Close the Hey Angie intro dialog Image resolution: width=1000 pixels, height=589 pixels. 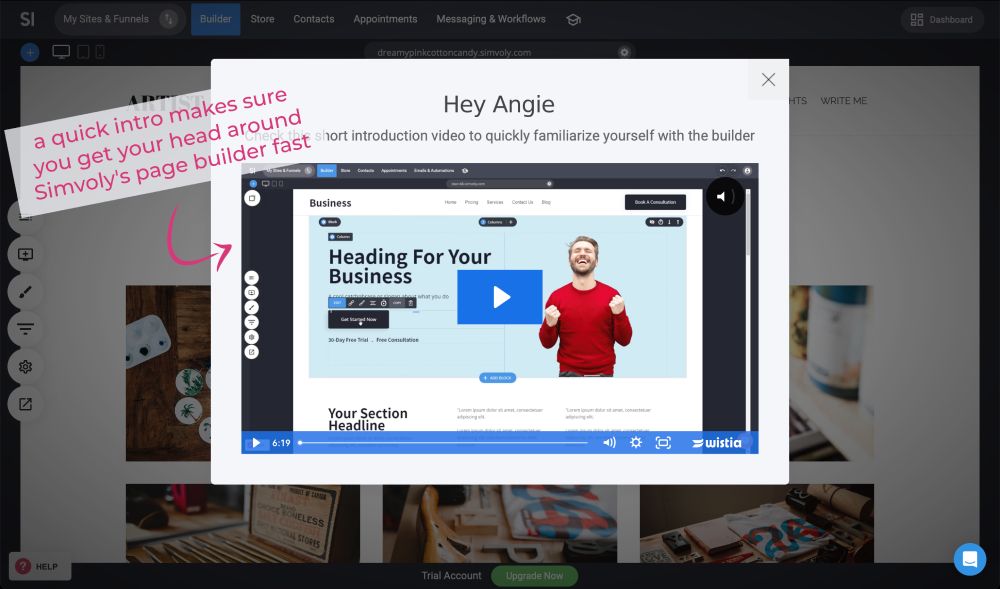pyautogui.click(x=768, y=80)
